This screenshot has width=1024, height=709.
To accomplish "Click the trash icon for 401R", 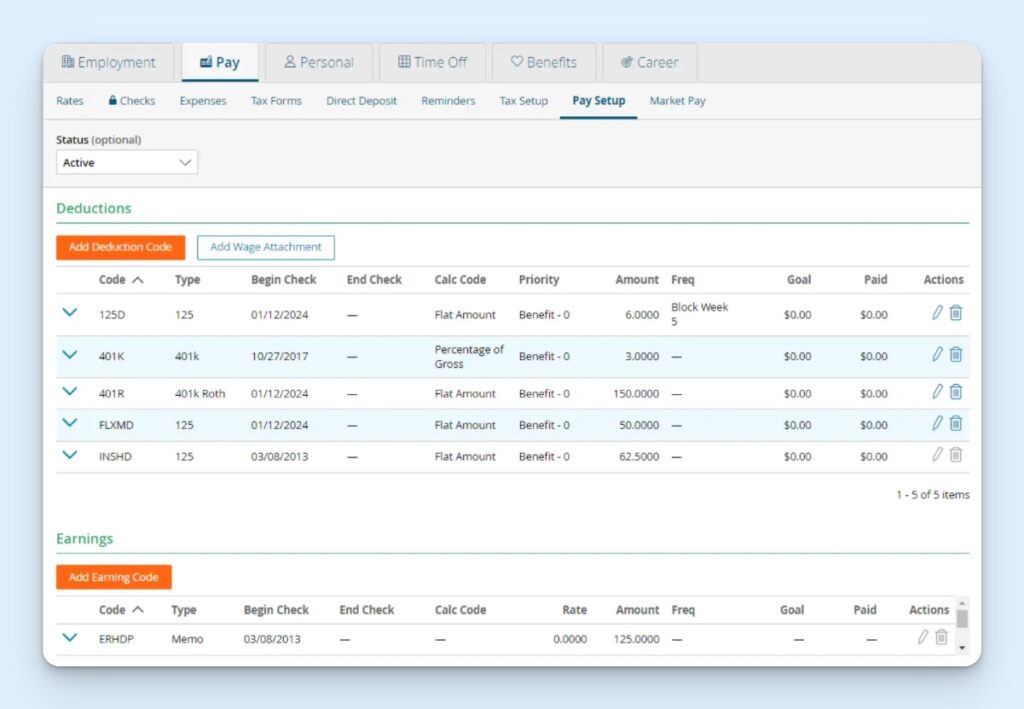I will pyautogui.click(x=955, y=392).
